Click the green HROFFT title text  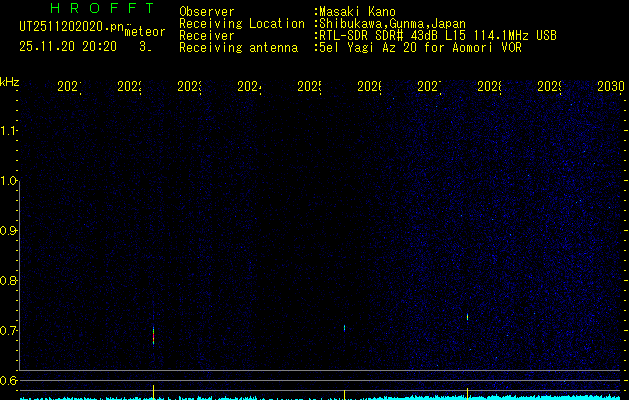pos(103,8)
